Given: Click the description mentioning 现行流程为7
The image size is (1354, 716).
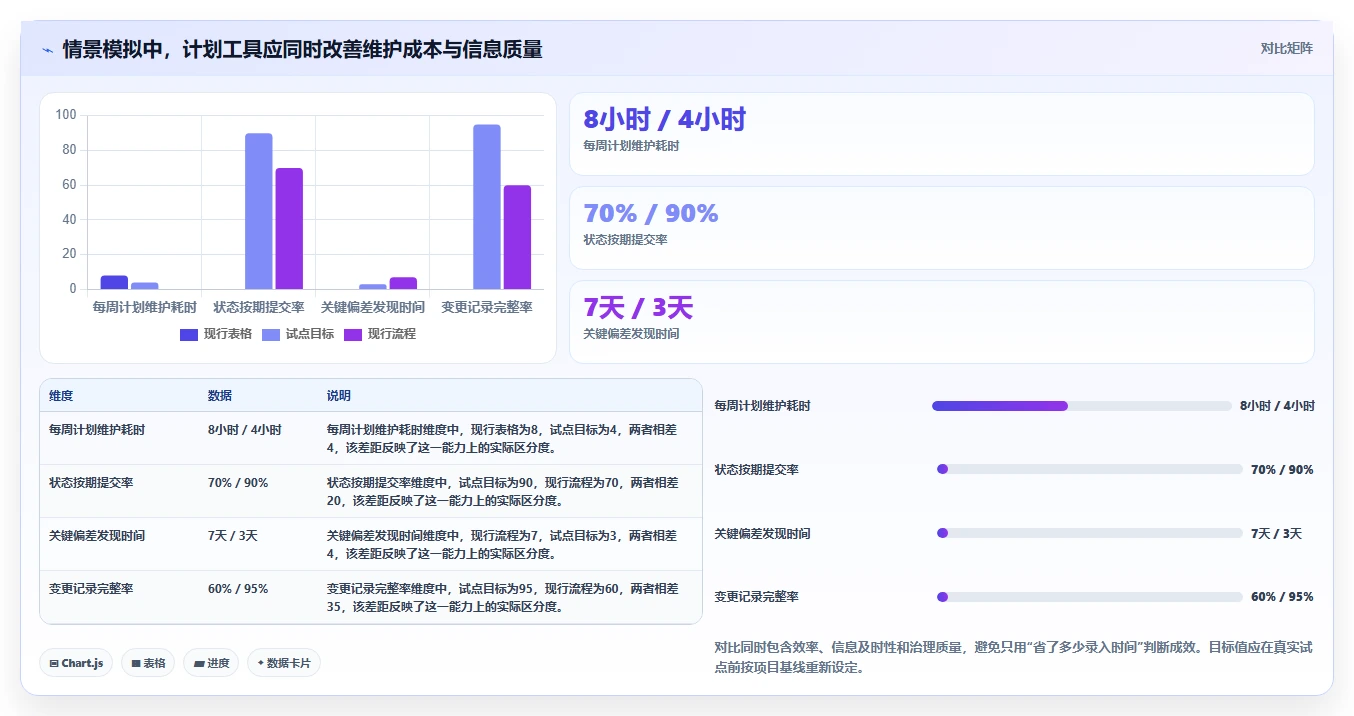Looking at the screenshot, I should click(x=502, y=545).
